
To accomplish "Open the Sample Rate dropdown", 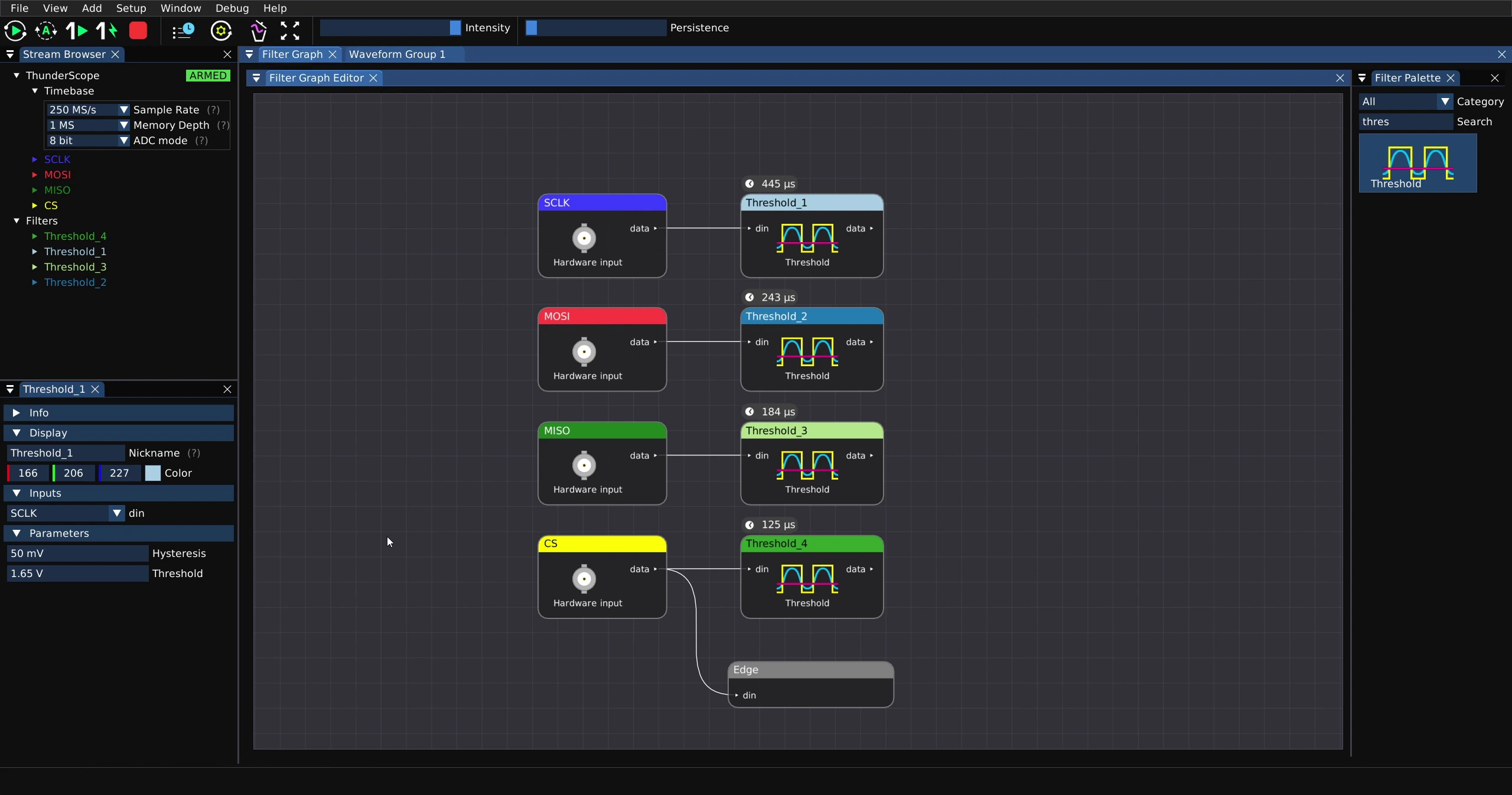I will pos(87,110).
